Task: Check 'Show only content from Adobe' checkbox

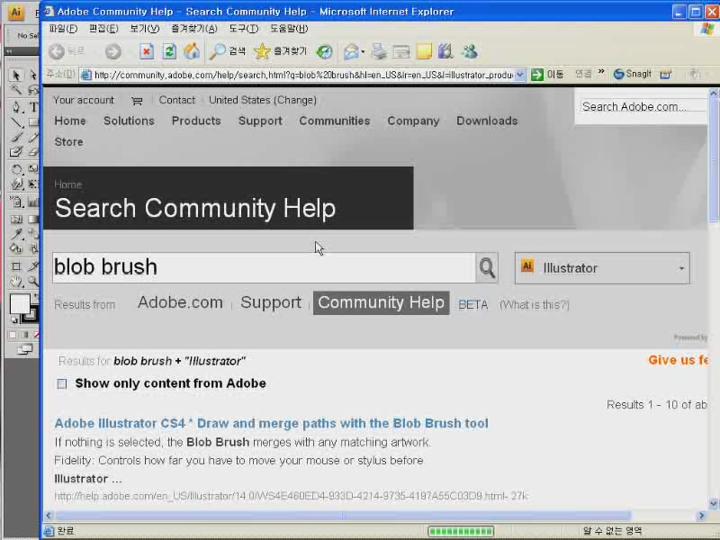Action: pos(62,384)
